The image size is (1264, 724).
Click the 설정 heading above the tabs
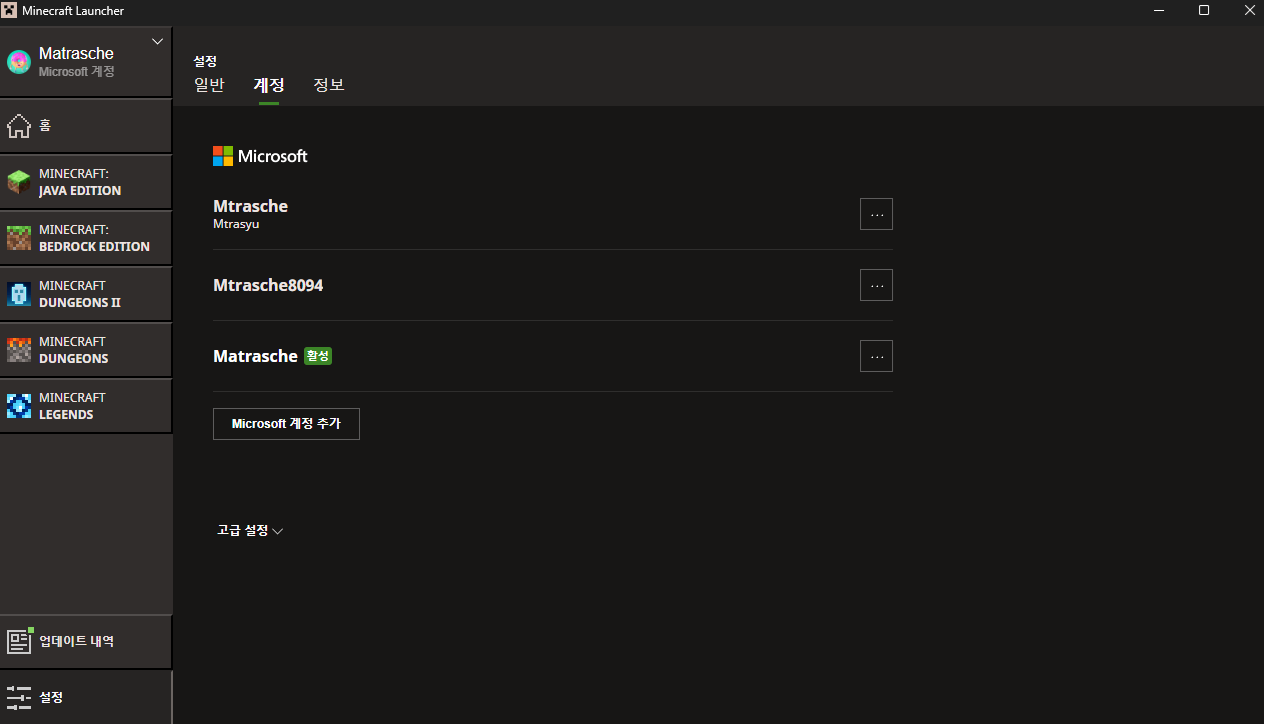pos(205,61)
